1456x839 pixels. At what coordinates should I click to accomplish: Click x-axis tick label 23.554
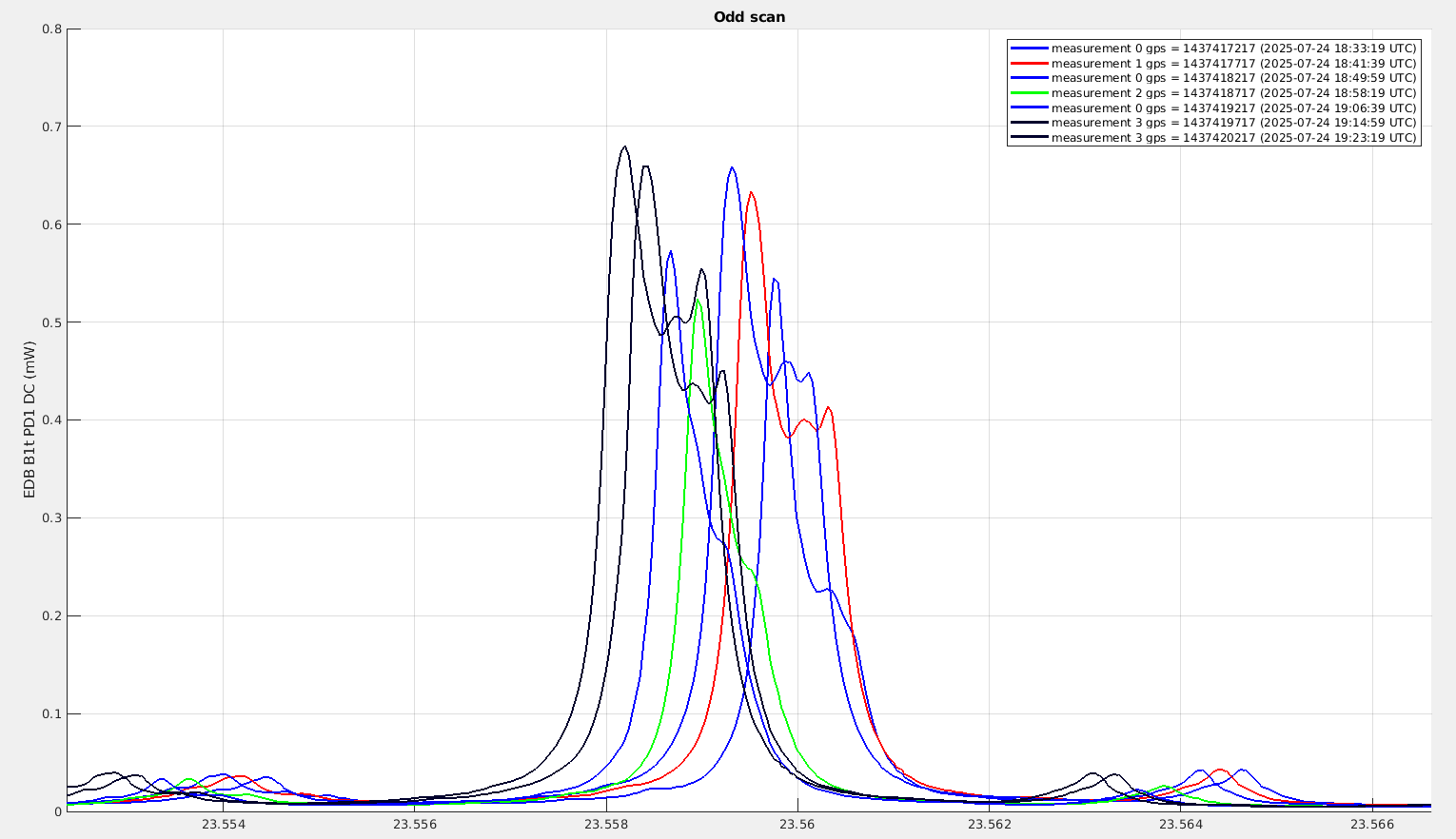[x=223, y=825]
